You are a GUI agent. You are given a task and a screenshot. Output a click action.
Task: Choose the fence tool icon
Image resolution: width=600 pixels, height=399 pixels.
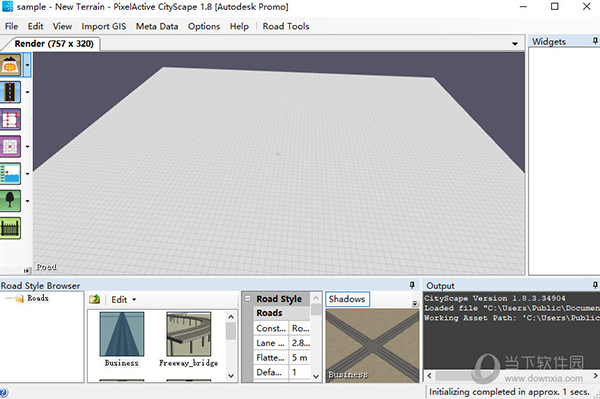click(10, 228)
